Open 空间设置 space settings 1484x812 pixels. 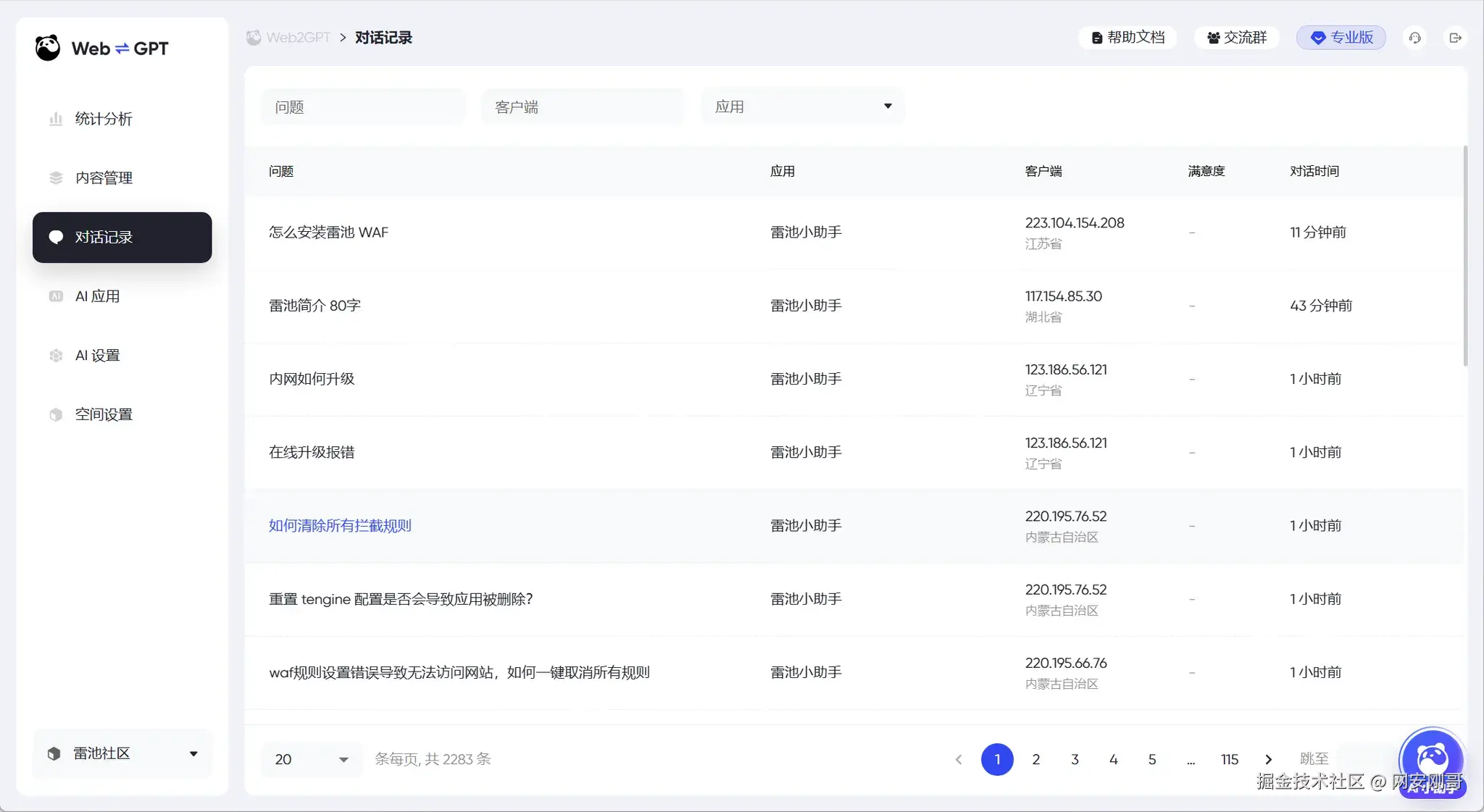point(103,415)
